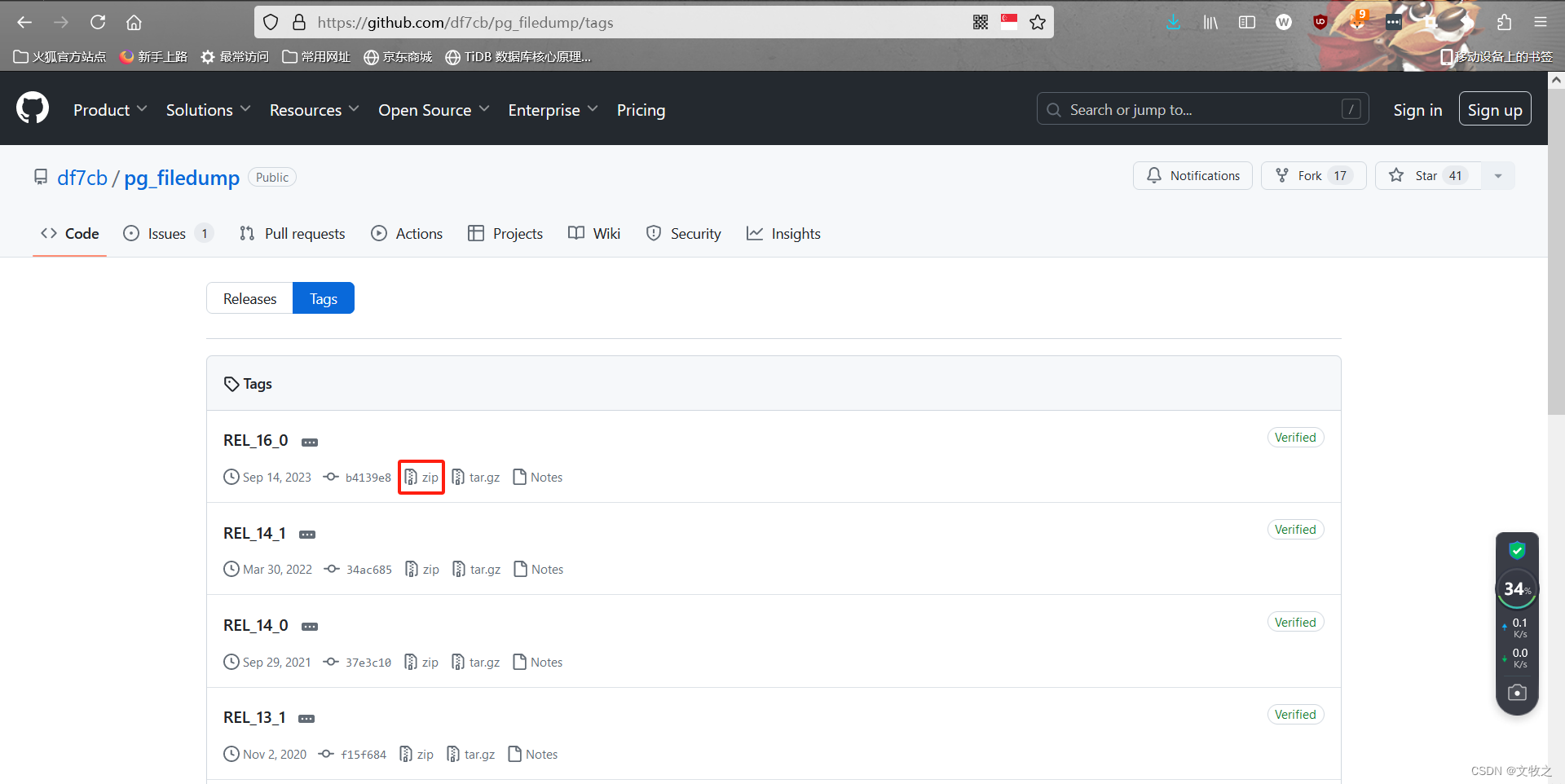Star the pg_filedump repository
Viewport: 1565px width, 784px height.
pos(1427,175)
